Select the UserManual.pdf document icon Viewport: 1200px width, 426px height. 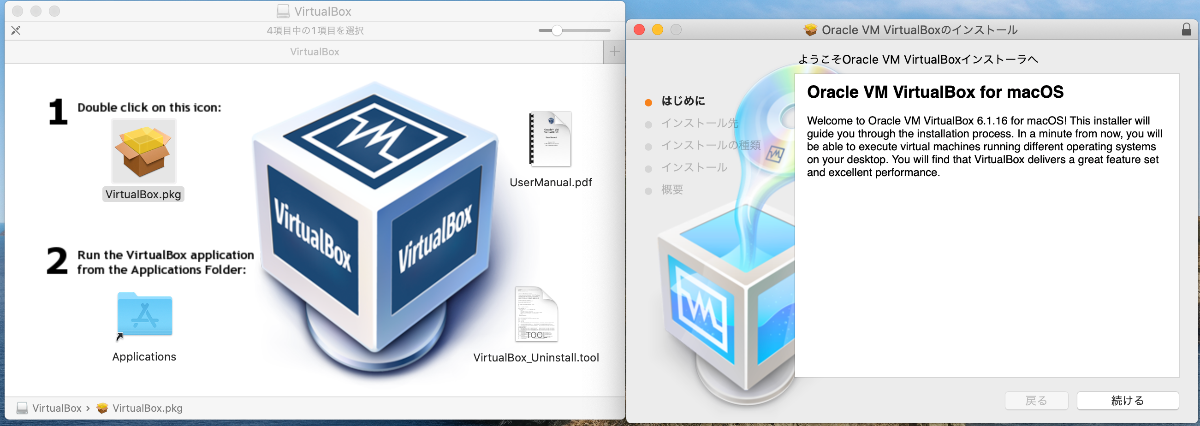pyautogui.click(x=549, y=139)
